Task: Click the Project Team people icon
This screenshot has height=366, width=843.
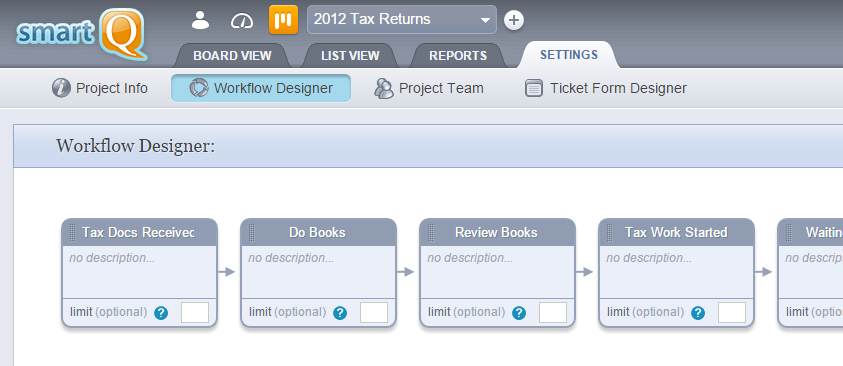Action: tap(384, 88)
